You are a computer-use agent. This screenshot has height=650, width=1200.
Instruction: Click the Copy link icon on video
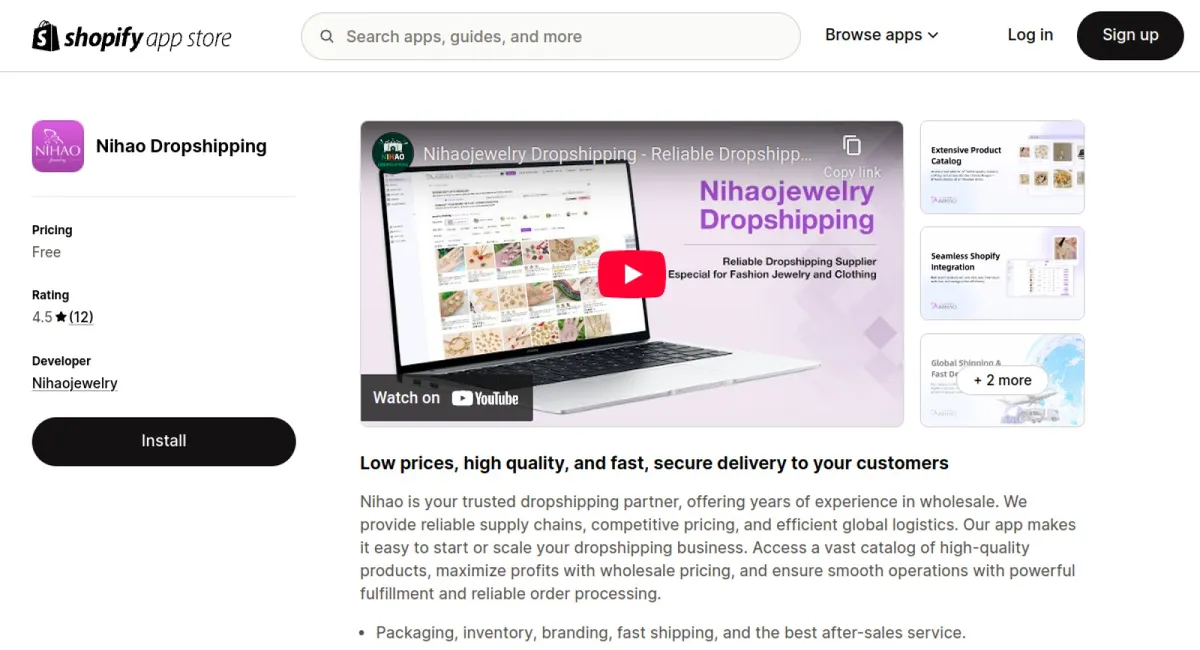pos(852,146)
